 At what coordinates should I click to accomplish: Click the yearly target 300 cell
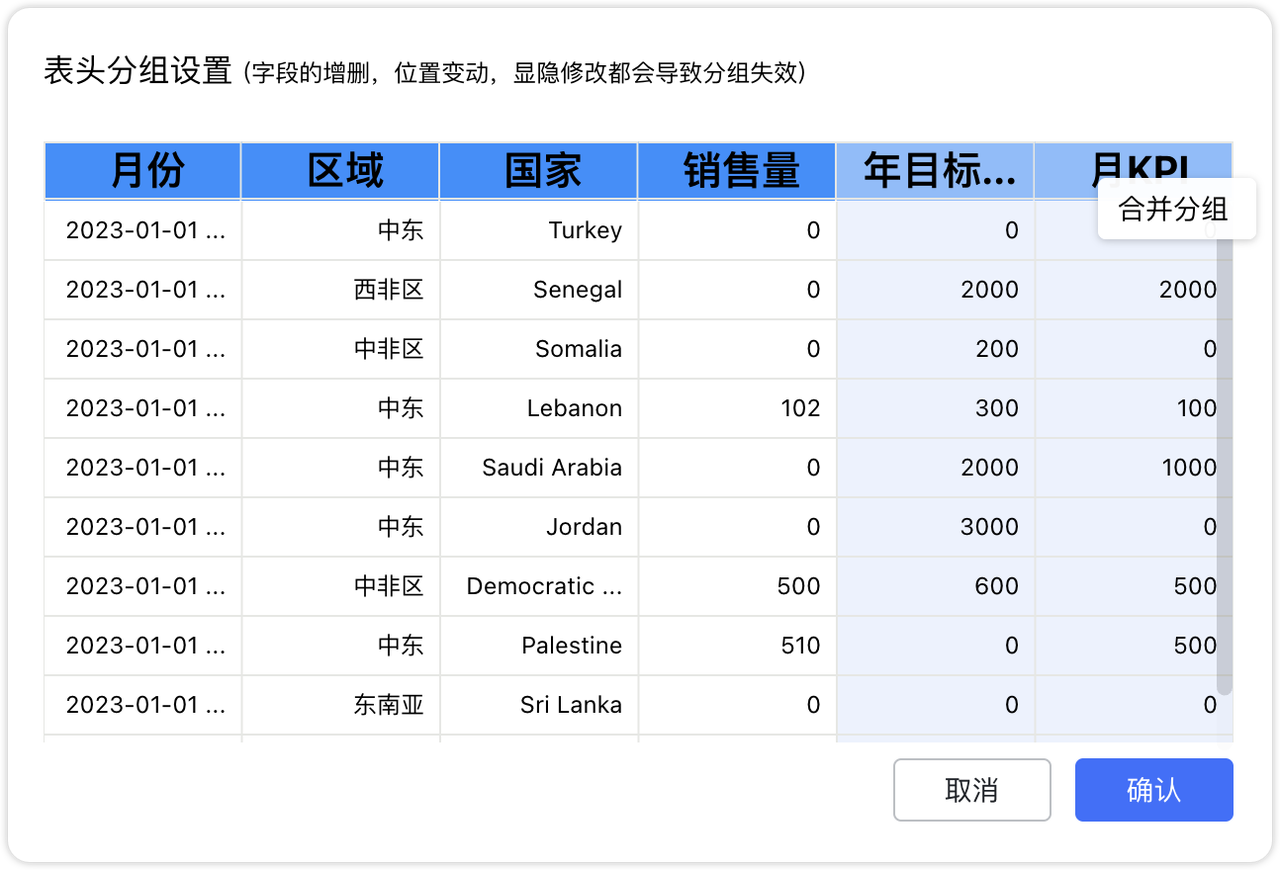click(935, 408)
